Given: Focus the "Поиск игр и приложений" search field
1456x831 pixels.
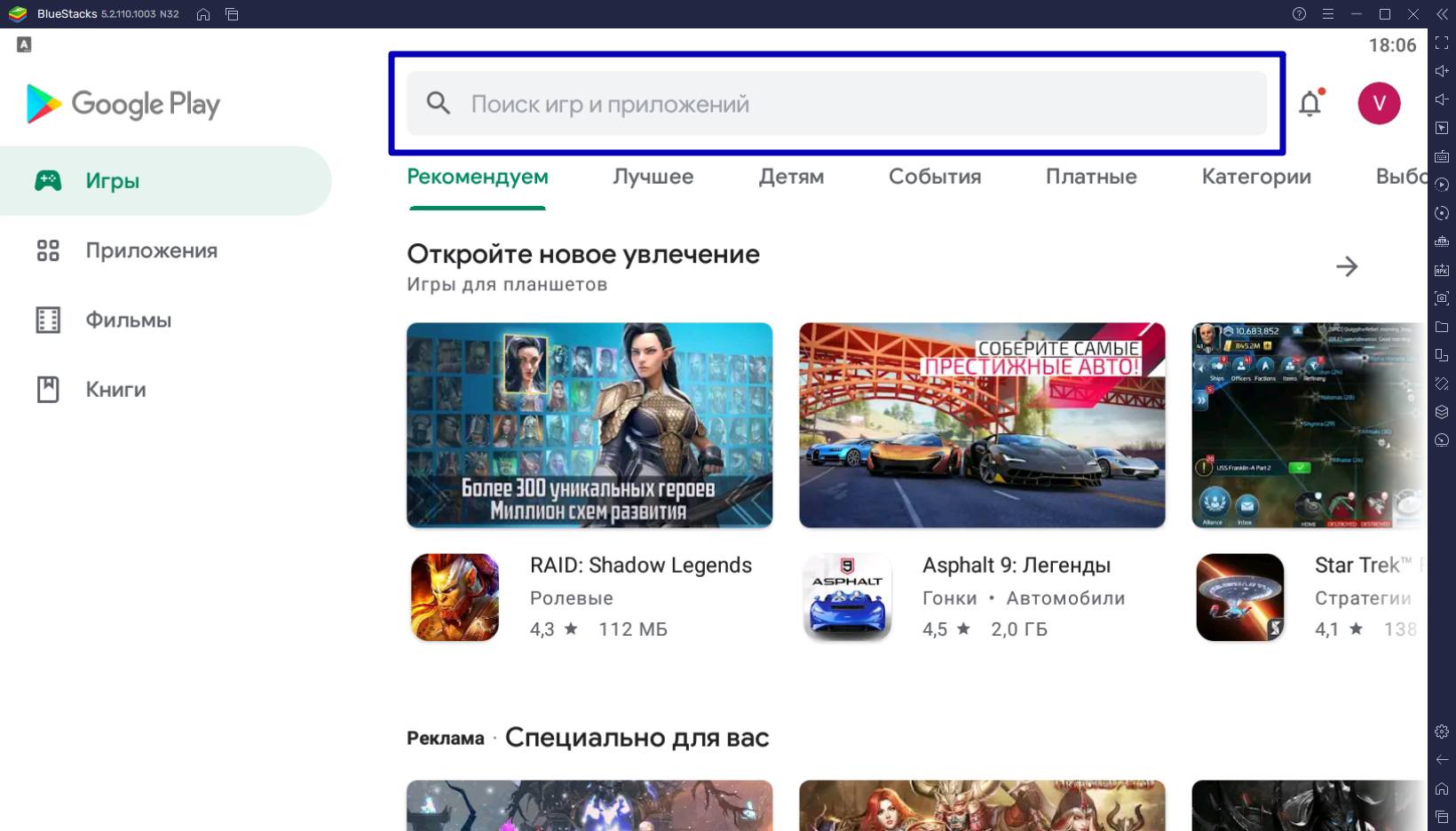Looking at the screenshot, I should (x=836, y=103).
